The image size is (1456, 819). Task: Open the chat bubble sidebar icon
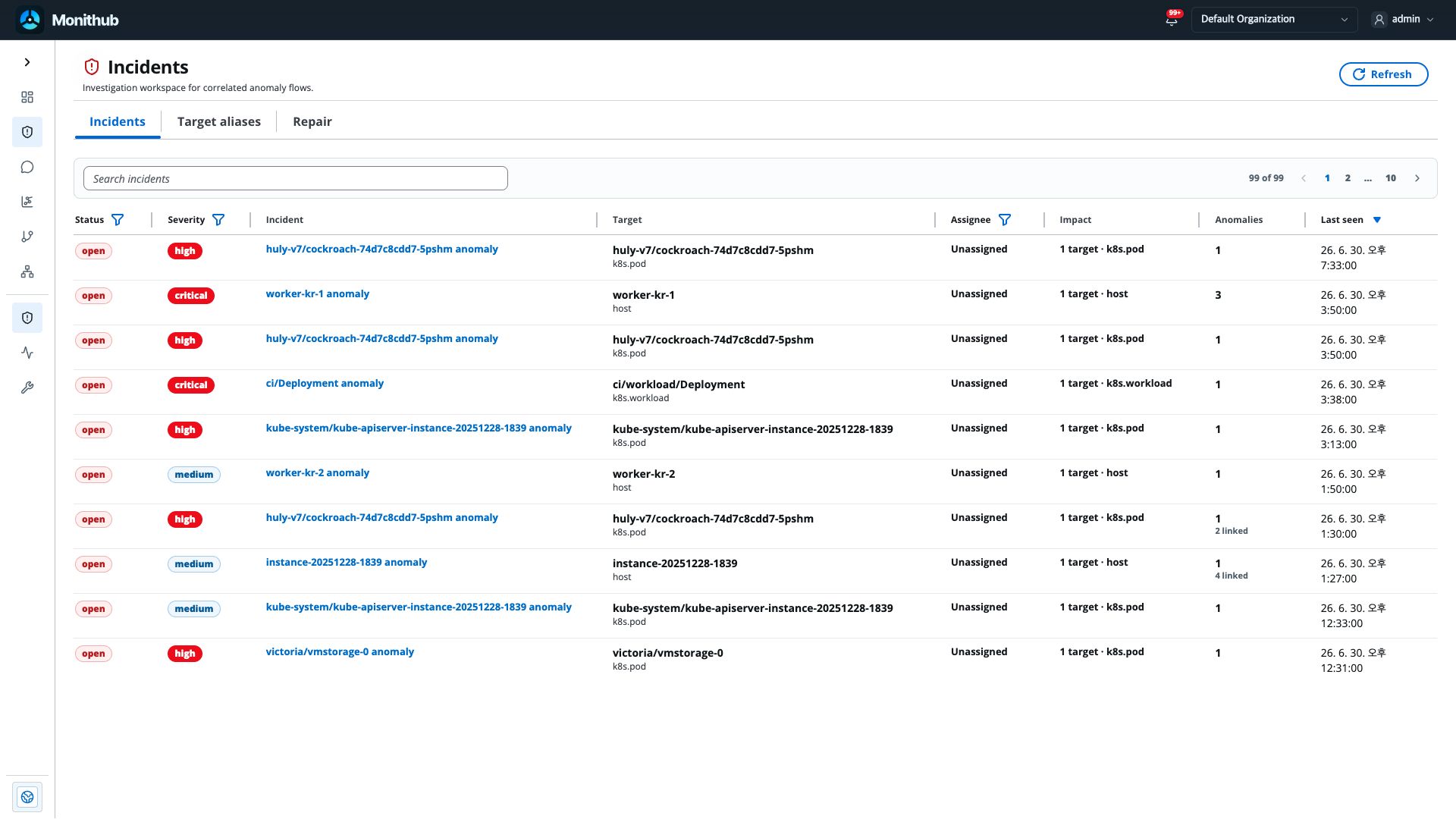click(x=27, y=167)
